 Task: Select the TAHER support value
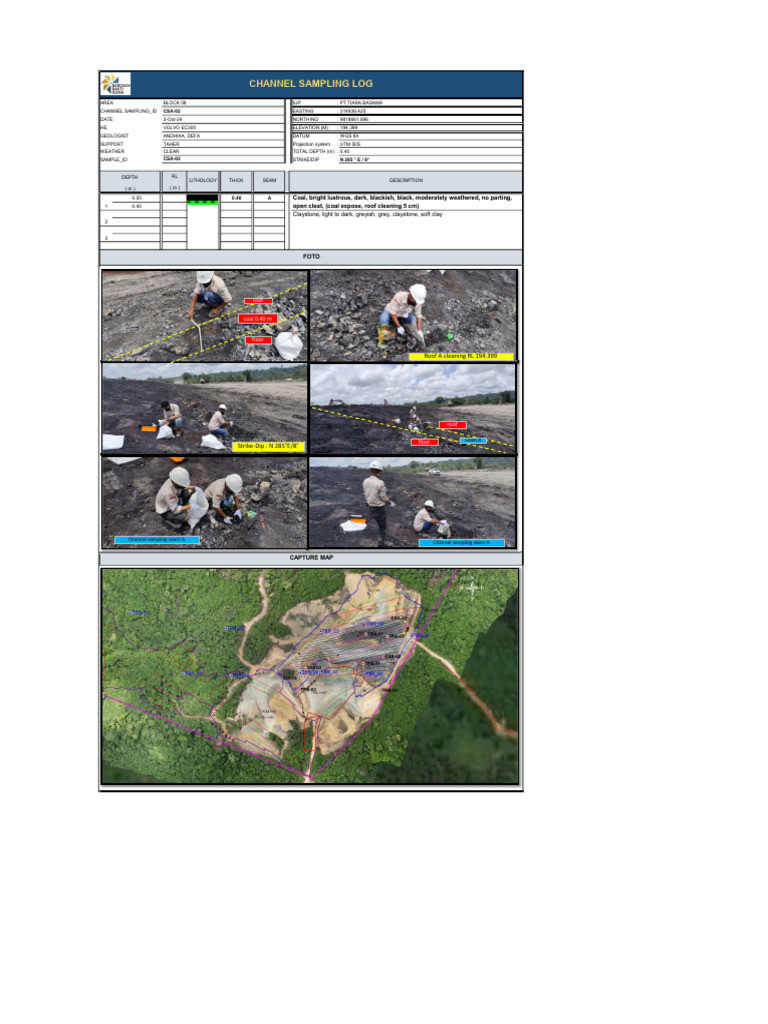[x=171, y=144]
